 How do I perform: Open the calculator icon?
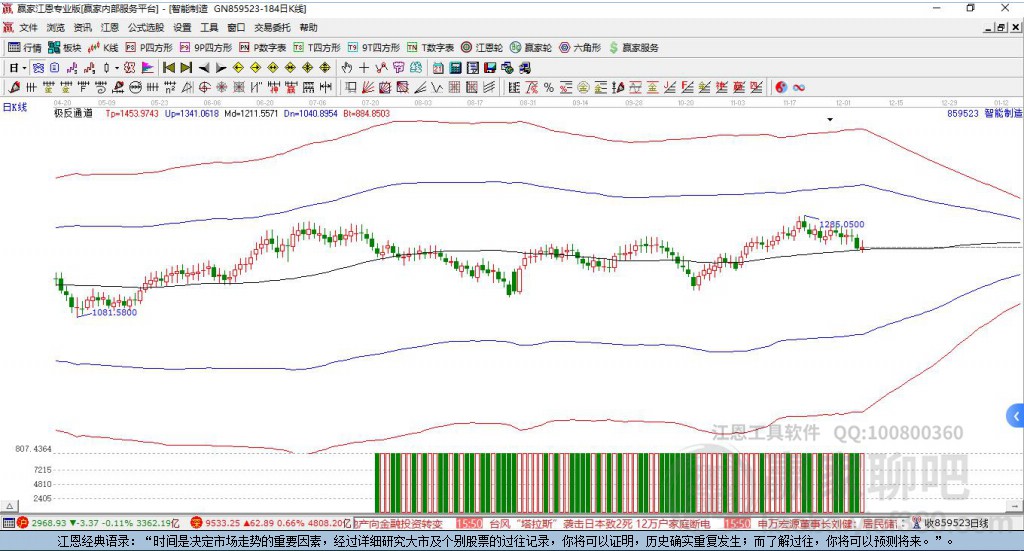click(x=455, y=68)
